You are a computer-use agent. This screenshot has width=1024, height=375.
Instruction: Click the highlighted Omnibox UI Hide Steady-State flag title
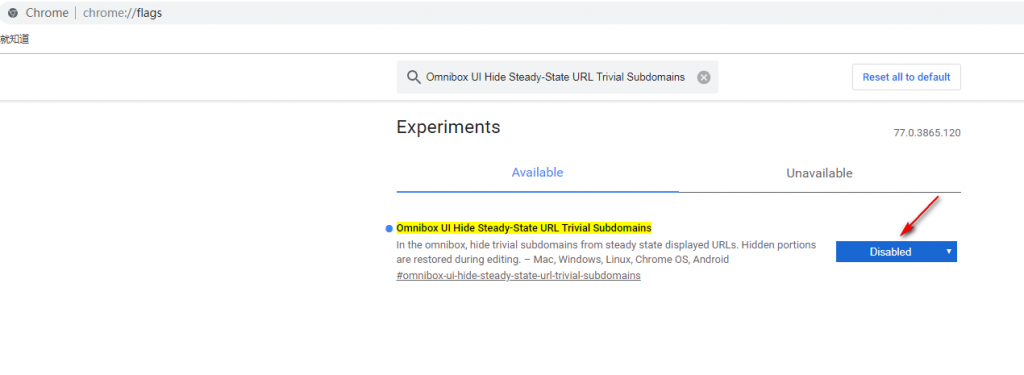pos(524,228)
